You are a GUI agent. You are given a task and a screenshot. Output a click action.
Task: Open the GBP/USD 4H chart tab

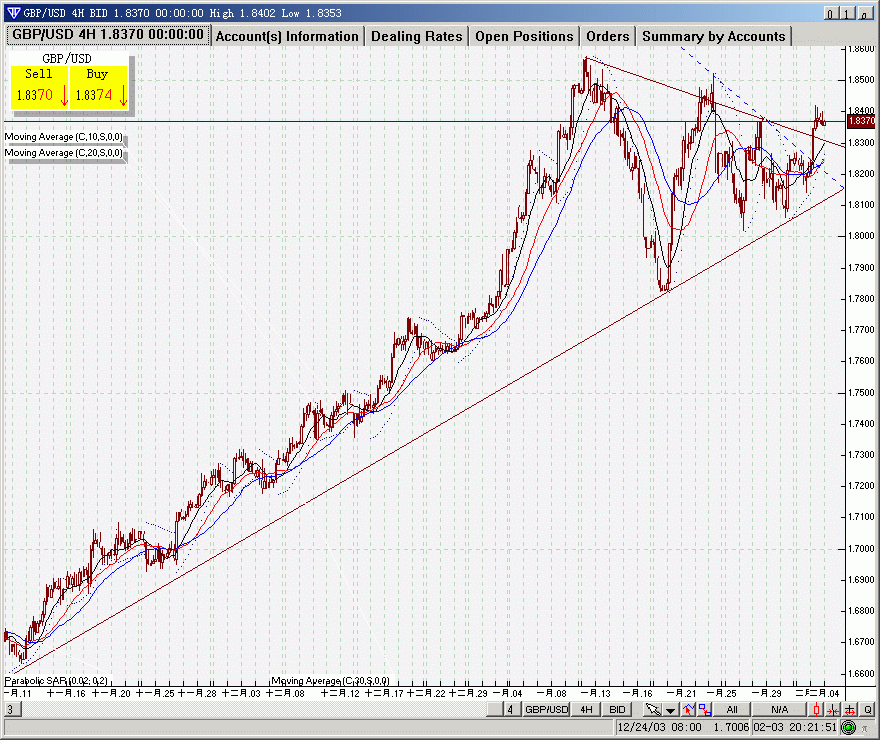click(x=108, y=35)
